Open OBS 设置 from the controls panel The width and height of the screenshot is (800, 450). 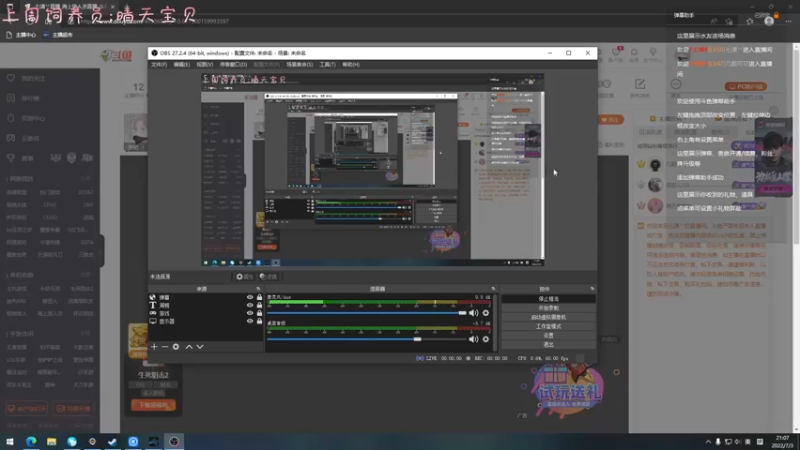[548, 336]
